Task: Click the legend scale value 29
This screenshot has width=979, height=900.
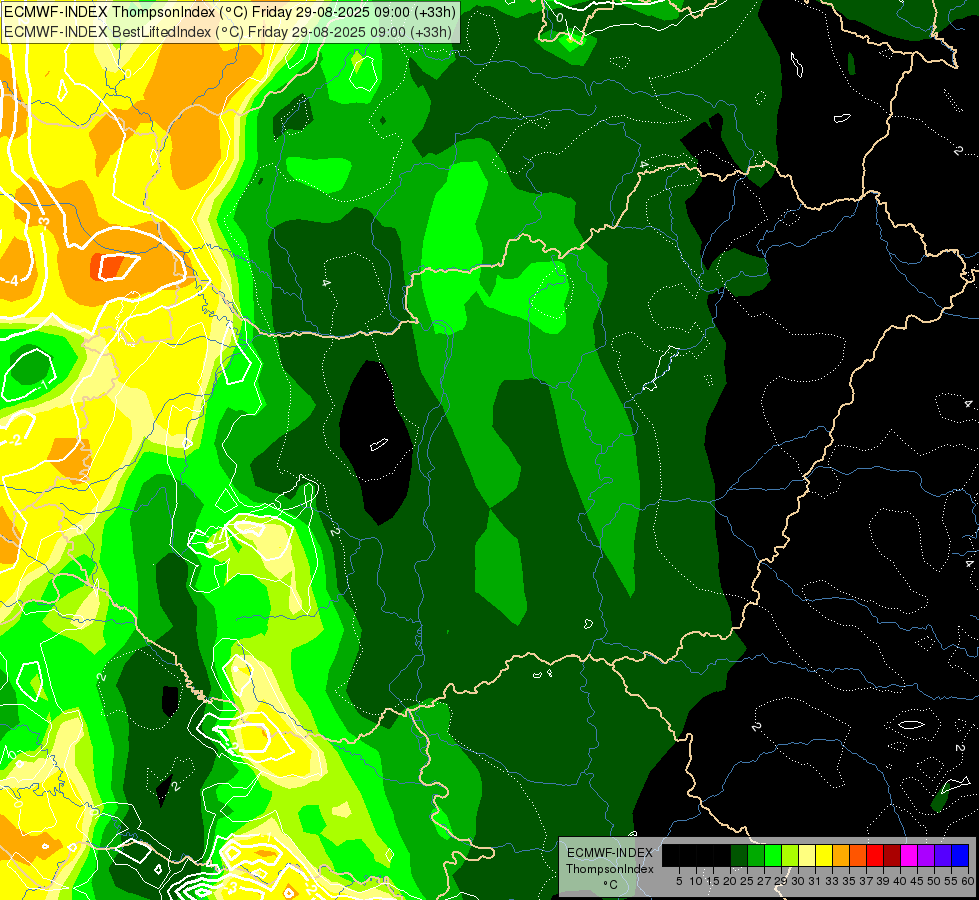Action: tap(782, 881)
